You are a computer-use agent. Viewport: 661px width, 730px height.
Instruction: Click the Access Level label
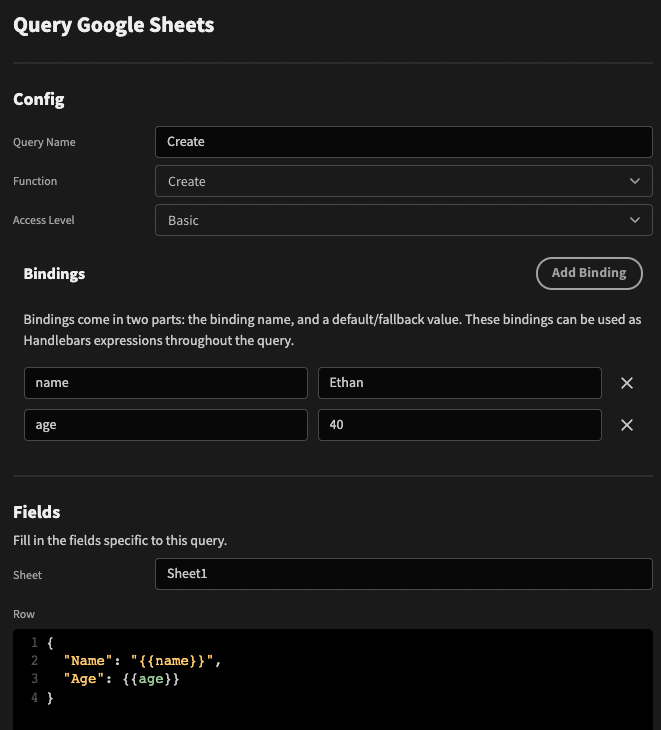(44, 220)
